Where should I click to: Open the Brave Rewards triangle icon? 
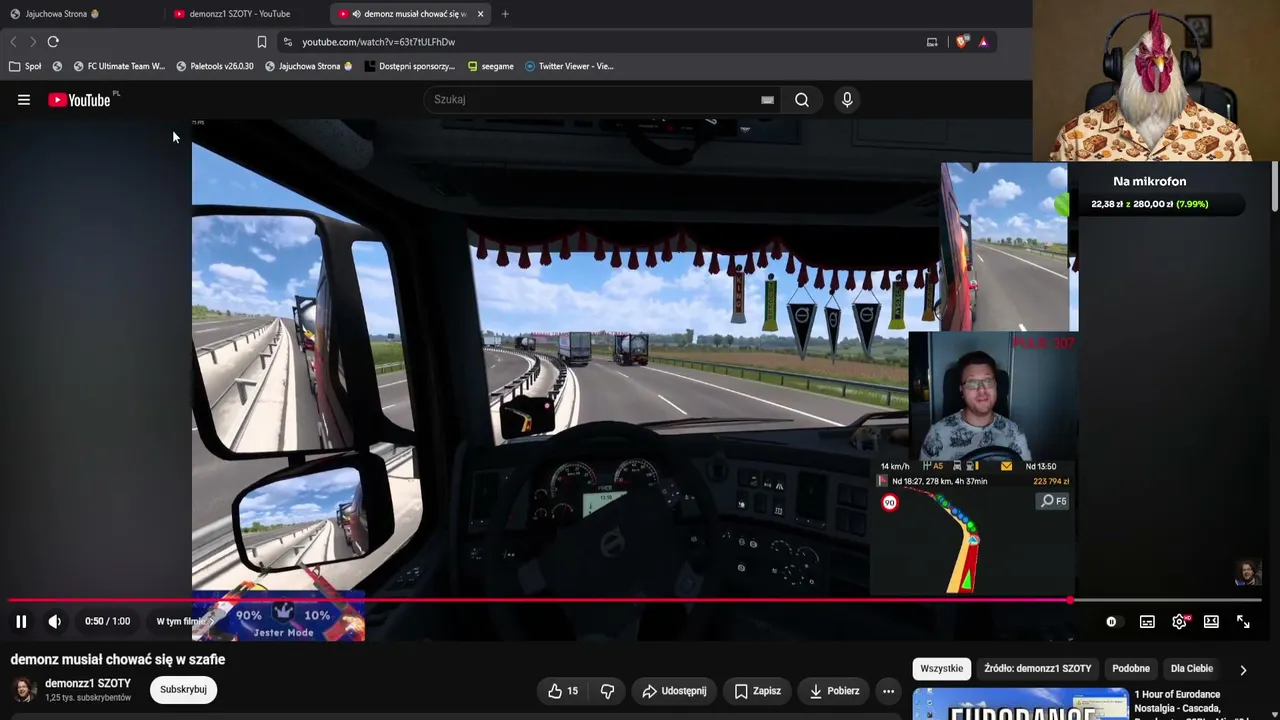coord(984,42)
